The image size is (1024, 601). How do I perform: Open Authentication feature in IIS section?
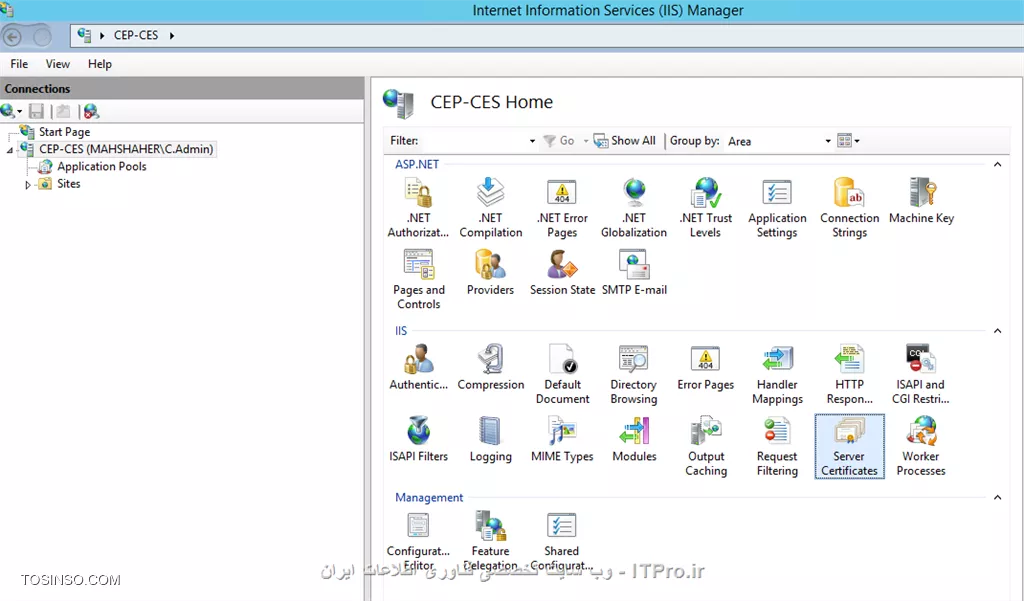click(419, 368)
